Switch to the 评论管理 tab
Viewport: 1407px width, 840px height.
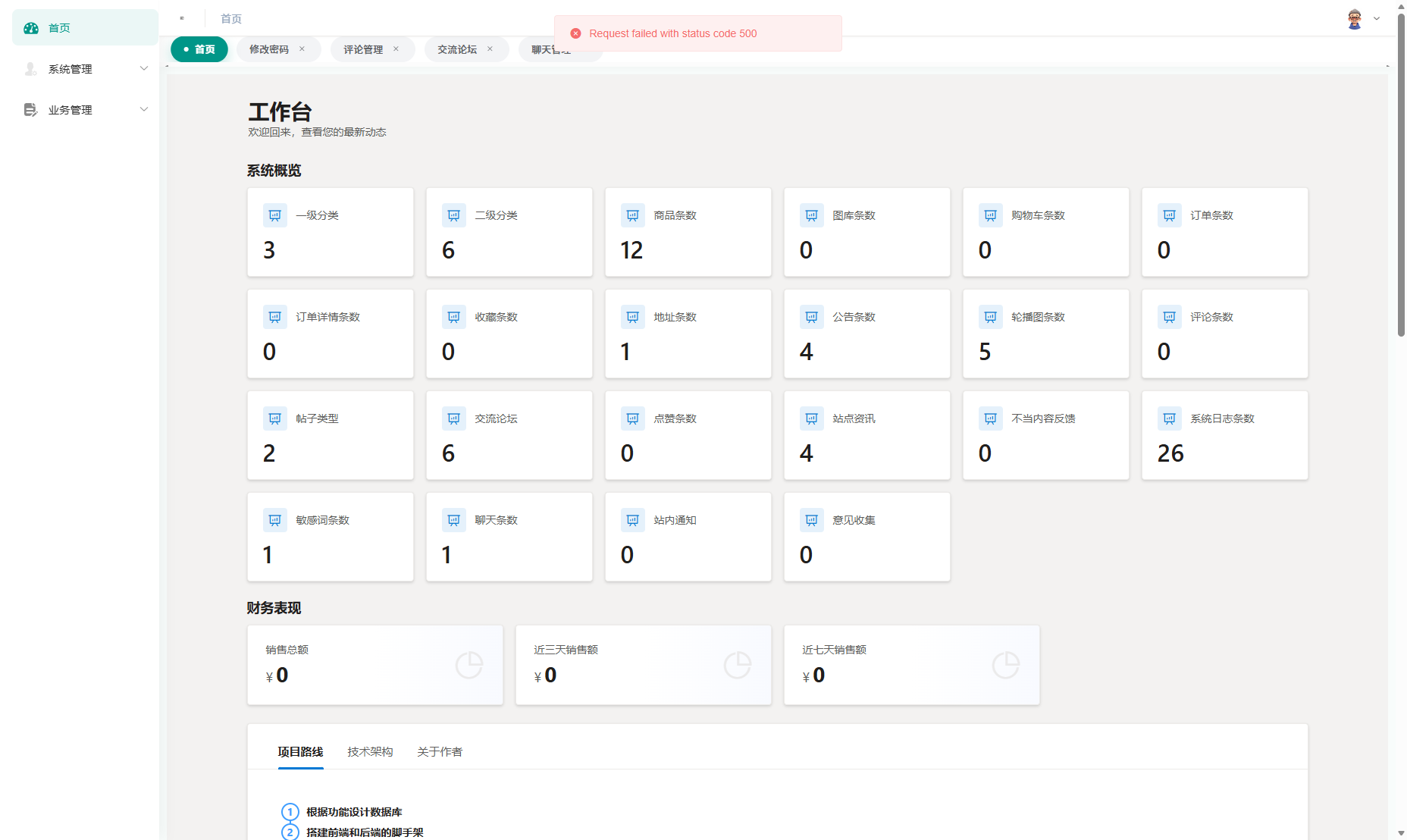[362, 49]
